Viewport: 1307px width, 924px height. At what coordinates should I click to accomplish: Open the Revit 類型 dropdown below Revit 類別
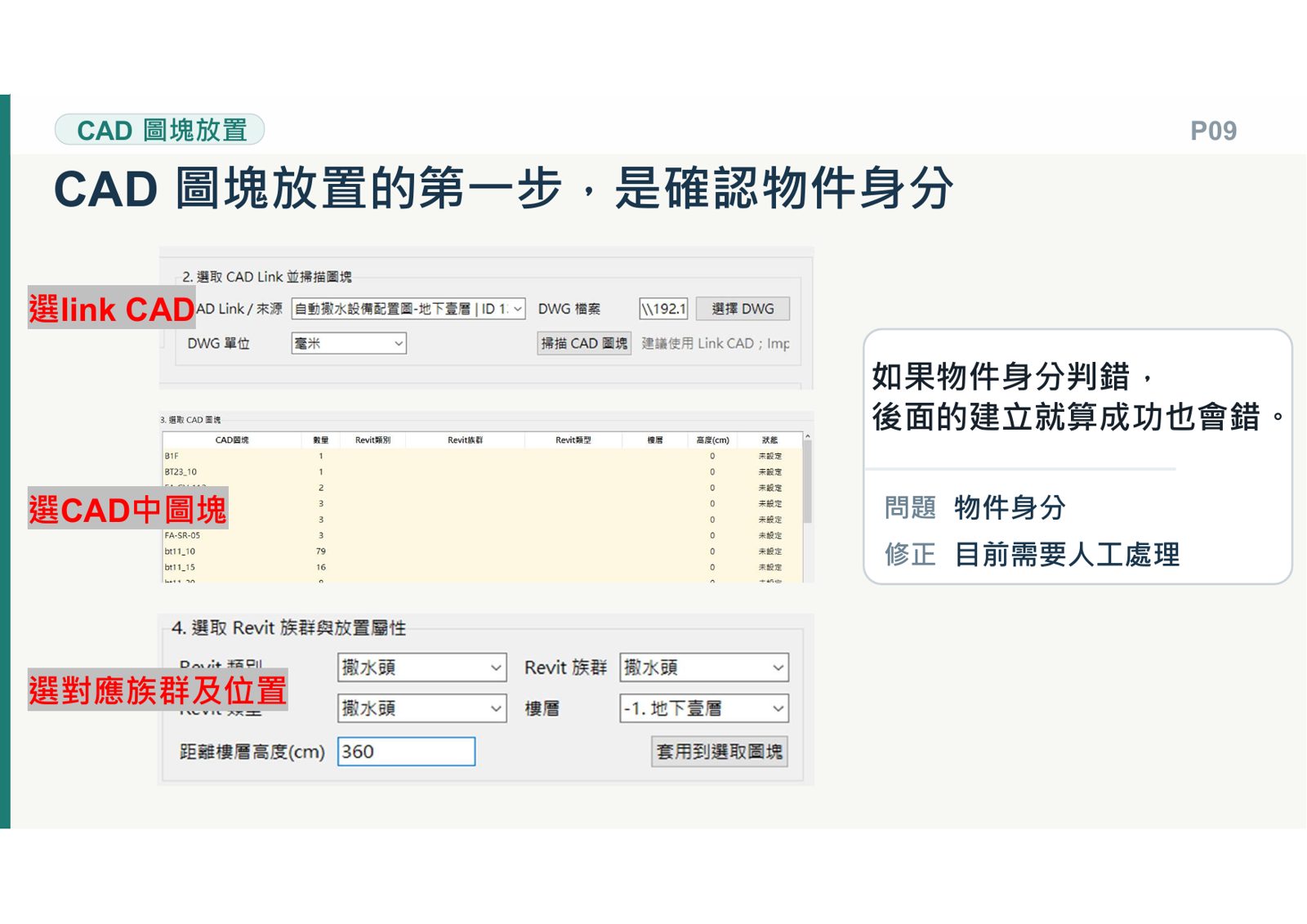tap(422, 708)
